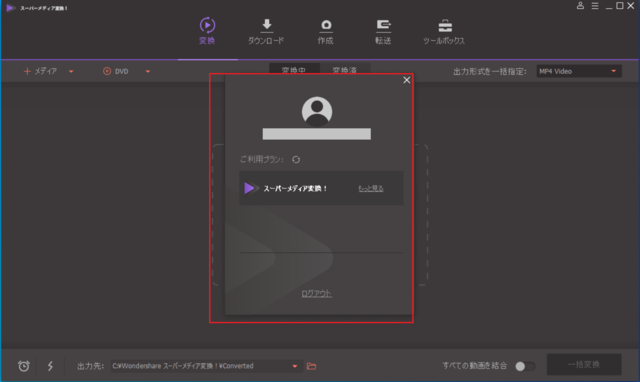Click the app logo in title bar

click(10, 8)
